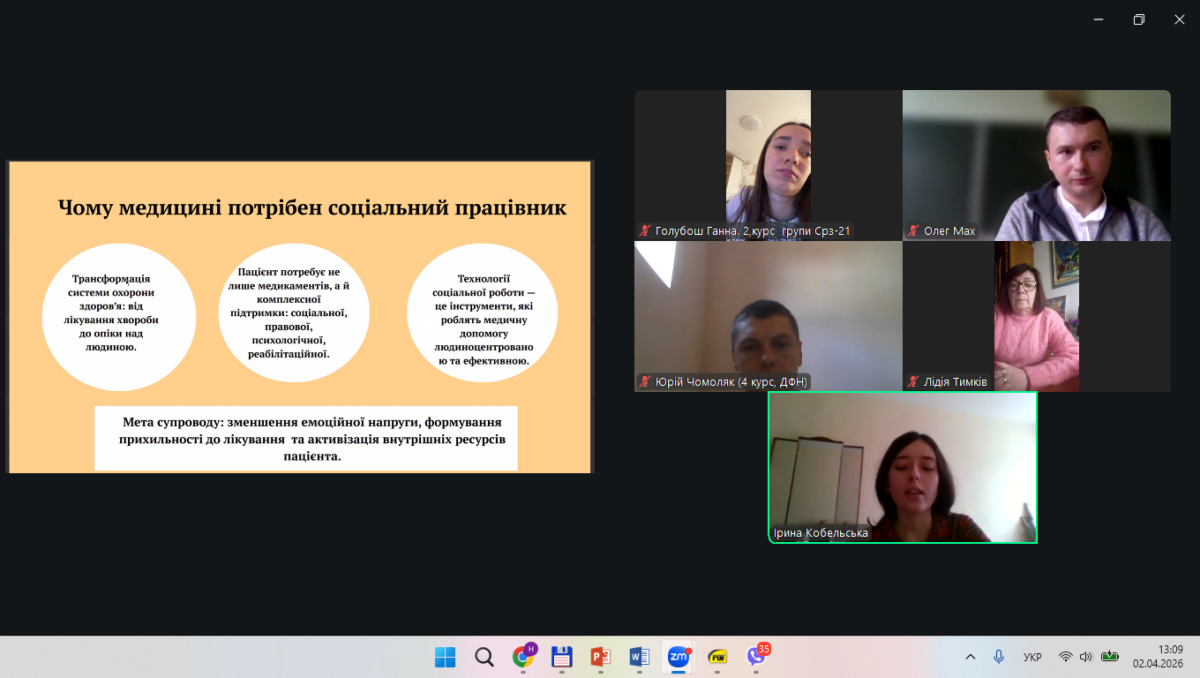This screenshot has height=678, width=1200.
Task: Open Viber with 35 unread notifications
Action: coord(757,656)
